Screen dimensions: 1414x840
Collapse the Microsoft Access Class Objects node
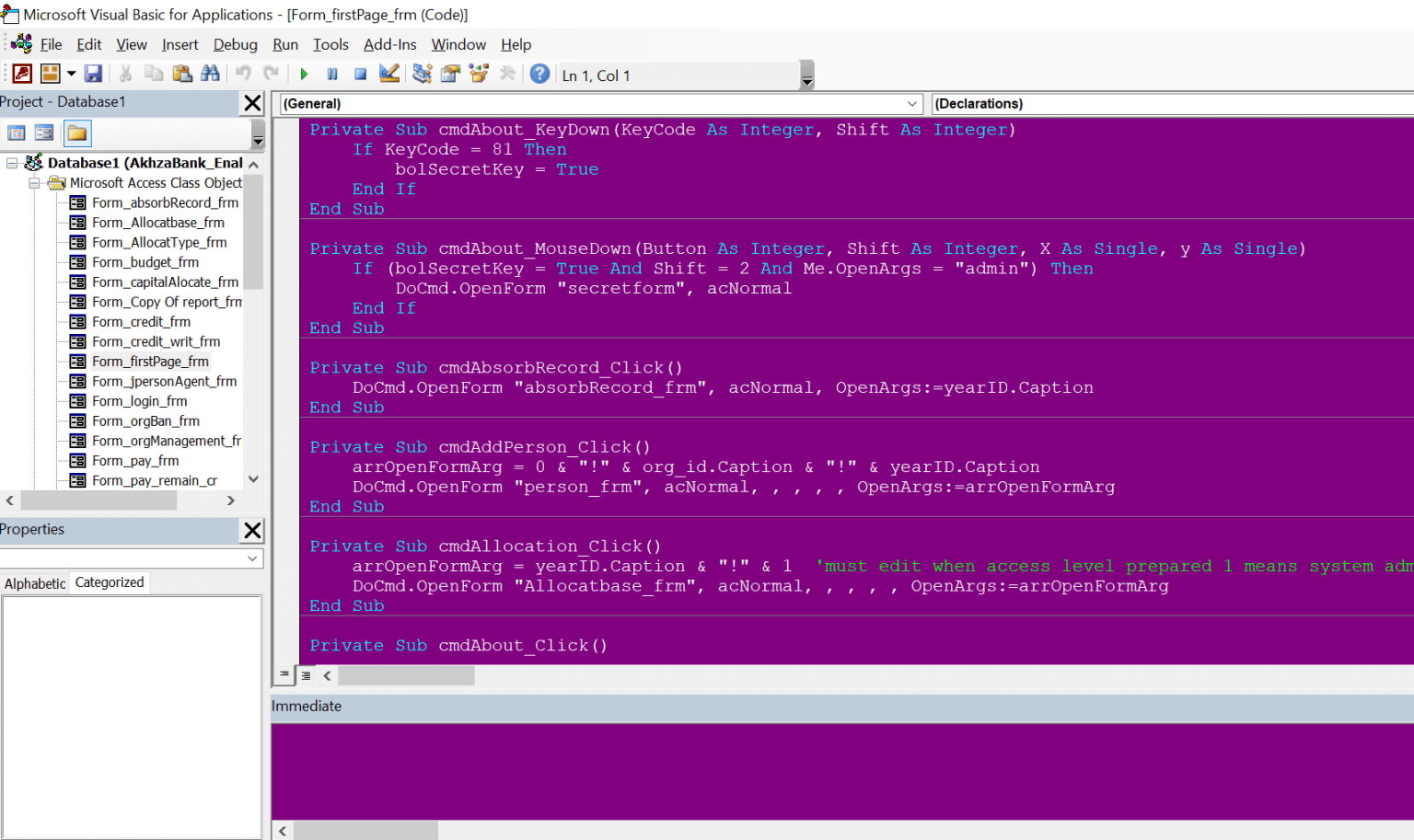click(34, 182)
